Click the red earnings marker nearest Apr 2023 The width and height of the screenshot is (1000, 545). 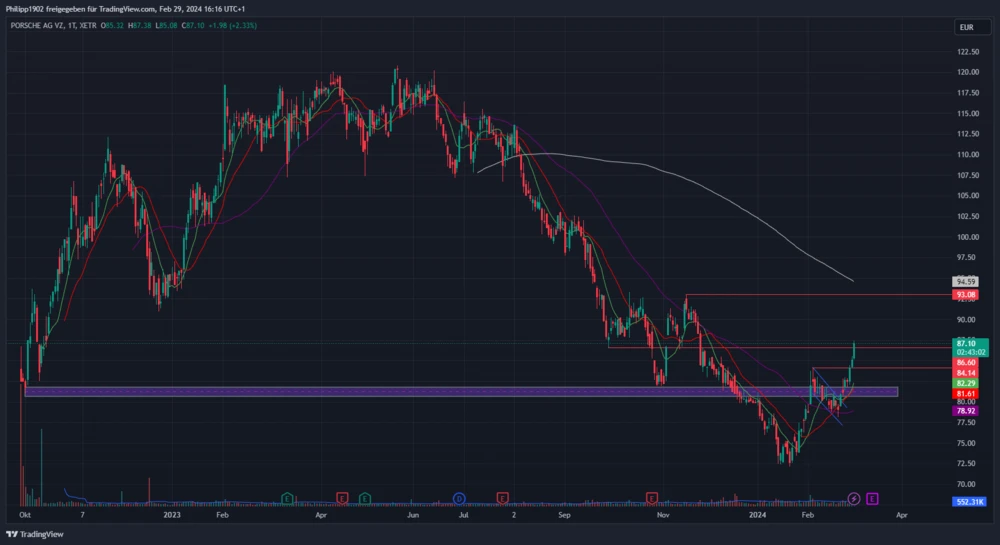click(x=343, y=497)
